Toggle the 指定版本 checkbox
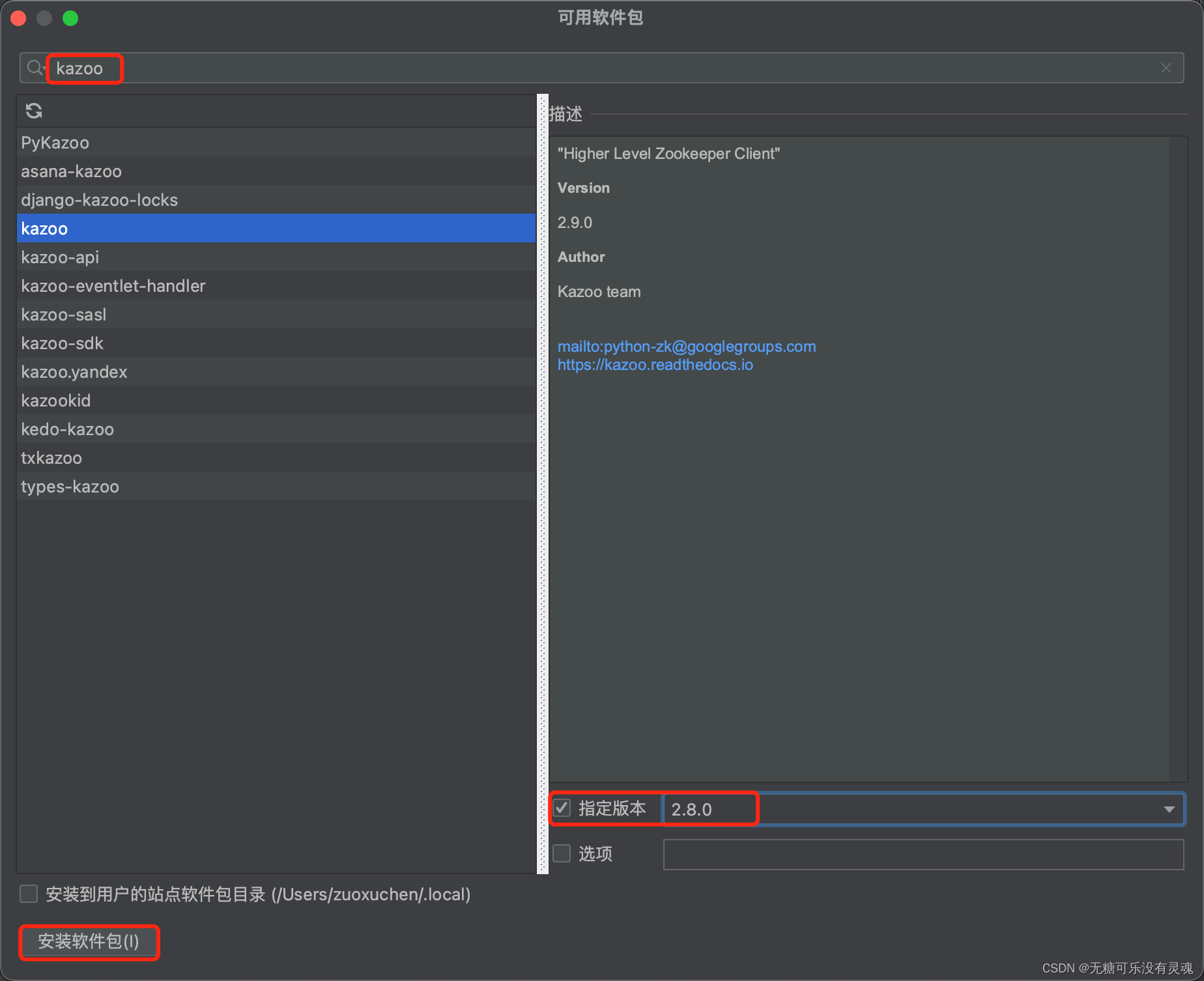 [x=562, y=808]
